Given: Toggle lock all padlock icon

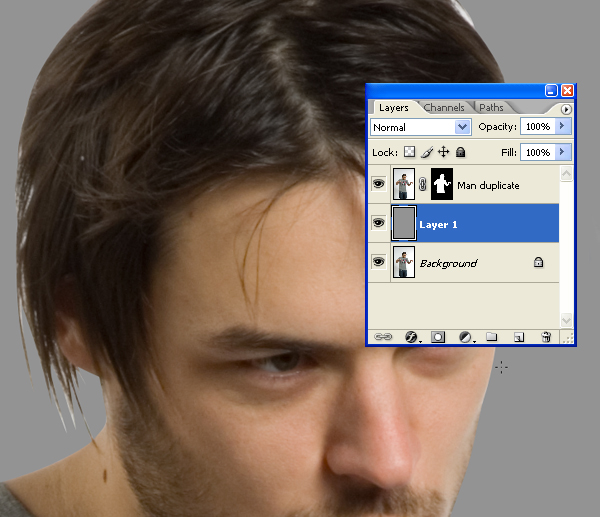Looking at the screenshot, I should 461,152.
